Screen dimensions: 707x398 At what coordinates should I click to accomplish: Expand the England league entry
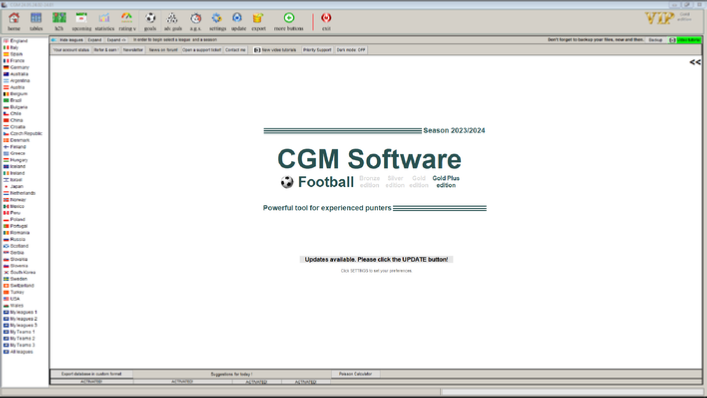(x=19, y=41)
